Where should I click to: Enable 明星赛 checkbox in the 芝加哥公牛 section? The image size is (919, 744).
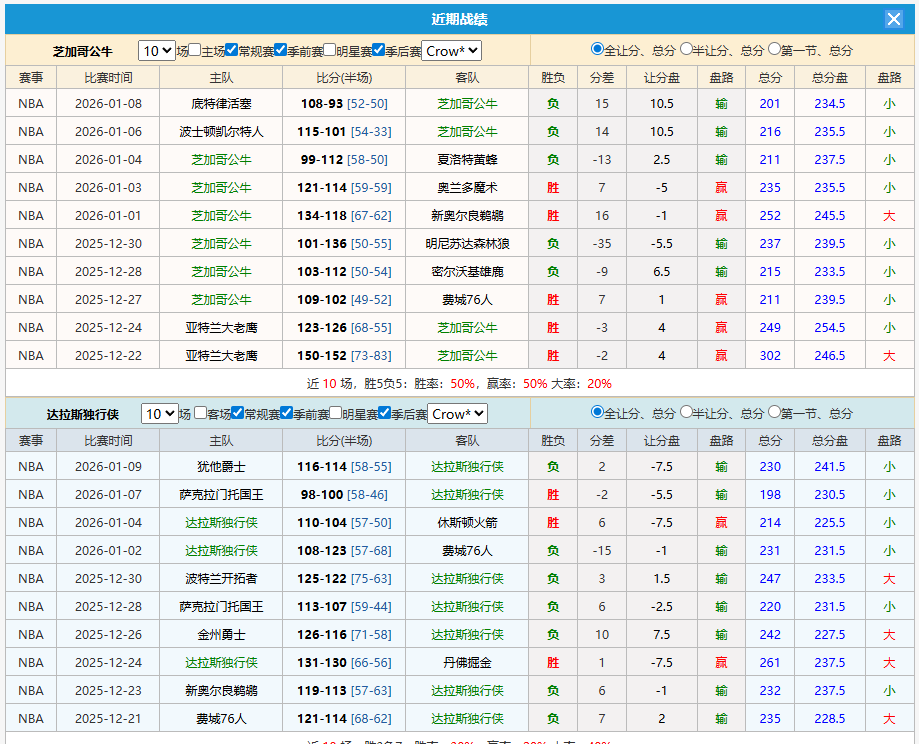click(329, 50)
